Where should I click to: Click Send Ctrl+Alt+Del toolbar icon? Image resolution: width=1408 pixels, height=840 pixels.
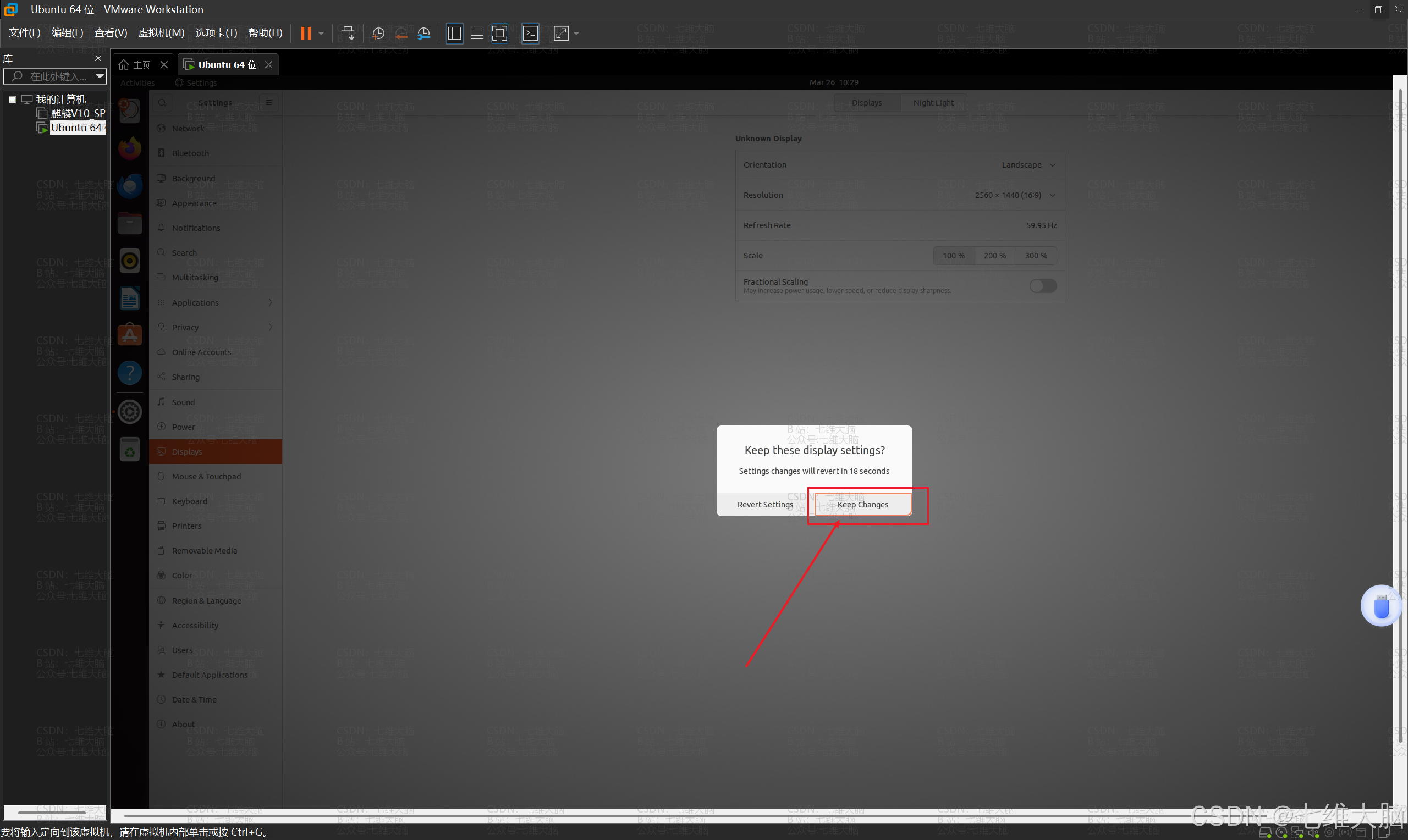pos(348,34)
